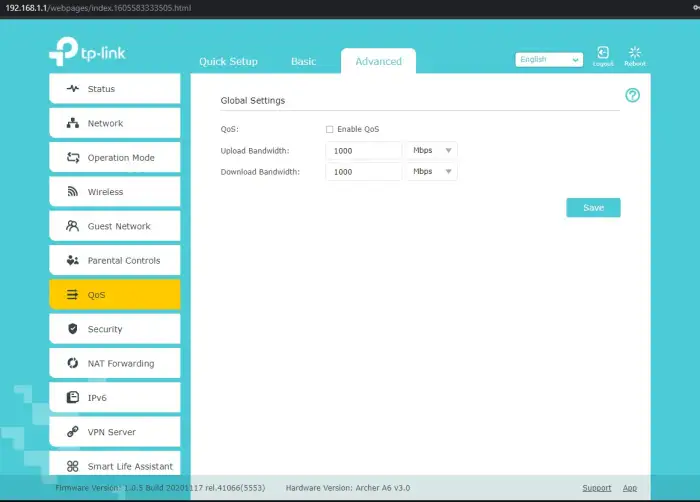700x502 pixels.
Task: Click the Reboot icon
Action: tap(635, 53)
